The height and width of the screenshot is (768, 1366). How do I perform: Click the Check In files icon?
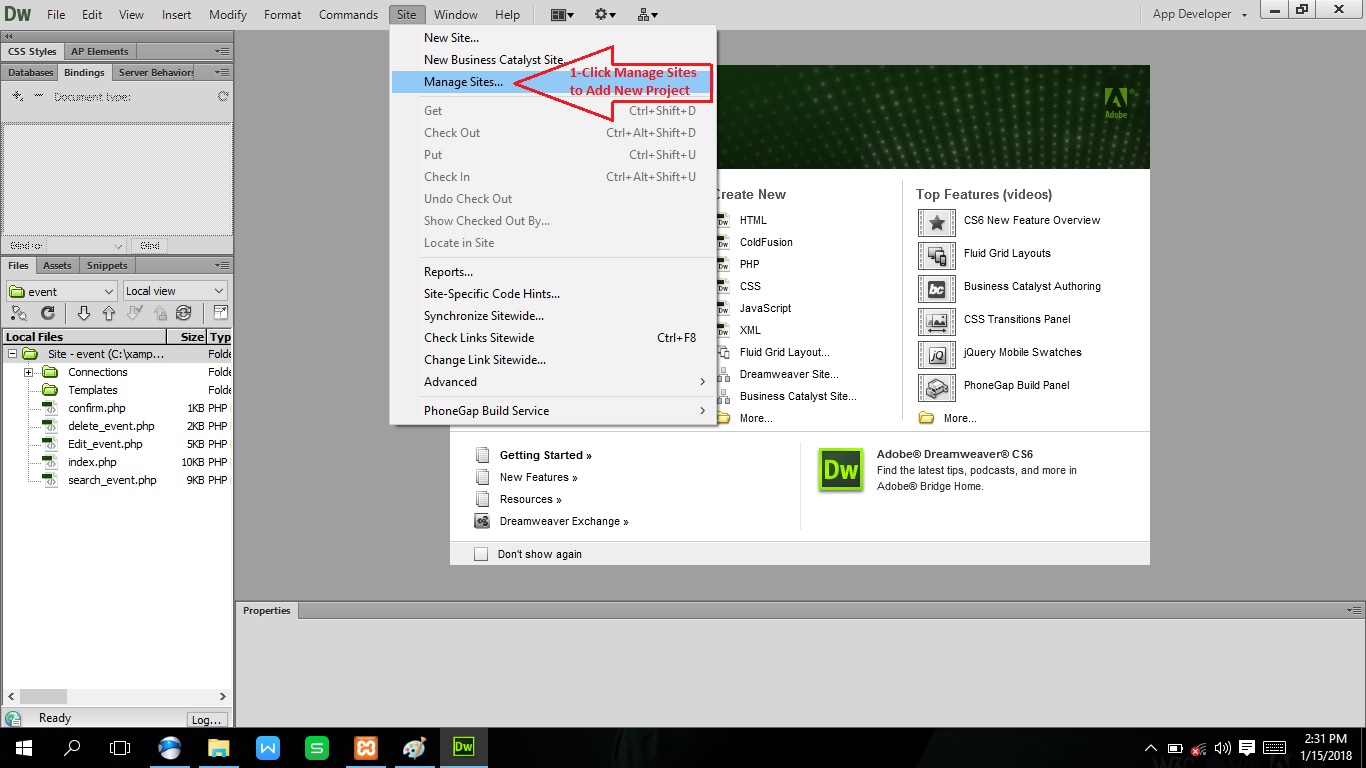pos(159,313)
